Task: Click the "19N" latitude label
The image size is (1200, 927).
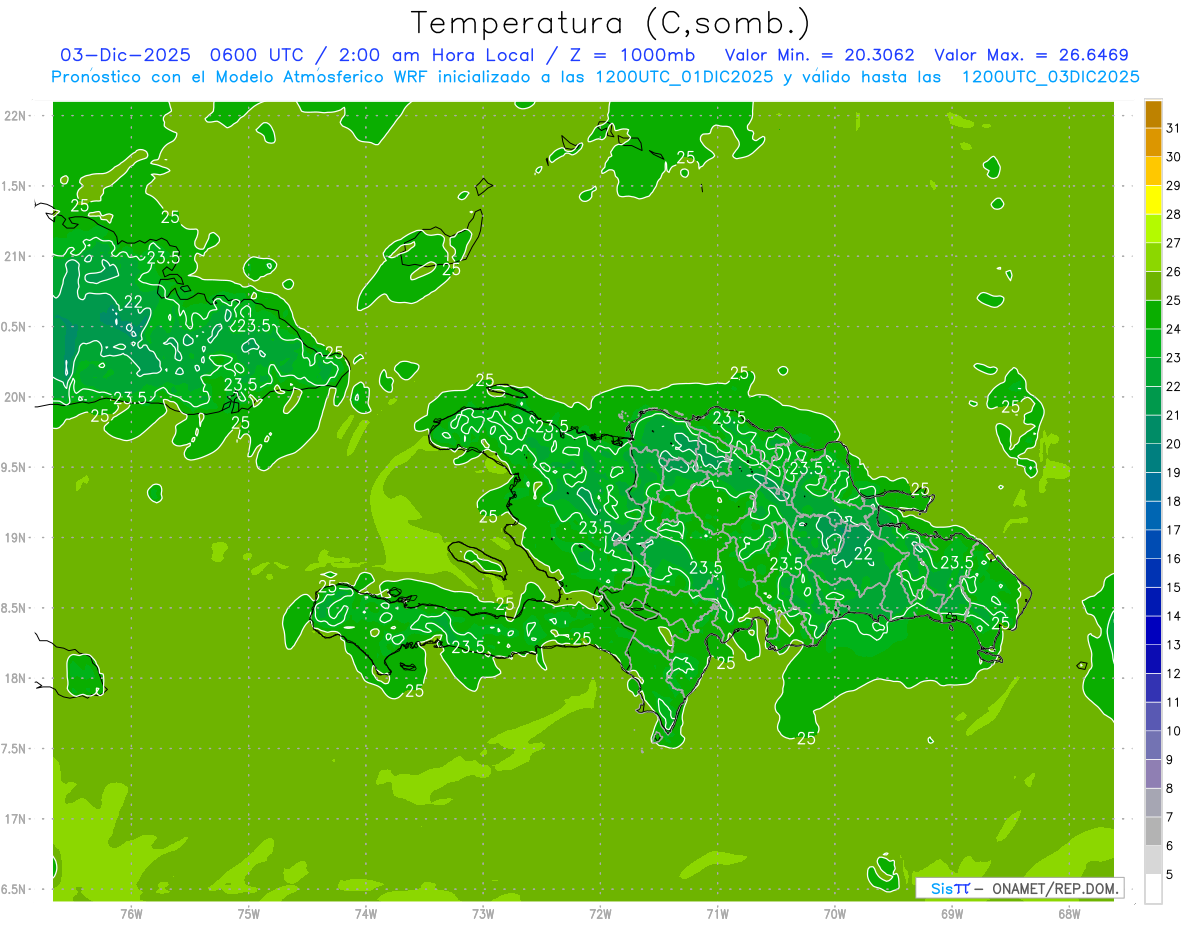Action: coord(16,538)
